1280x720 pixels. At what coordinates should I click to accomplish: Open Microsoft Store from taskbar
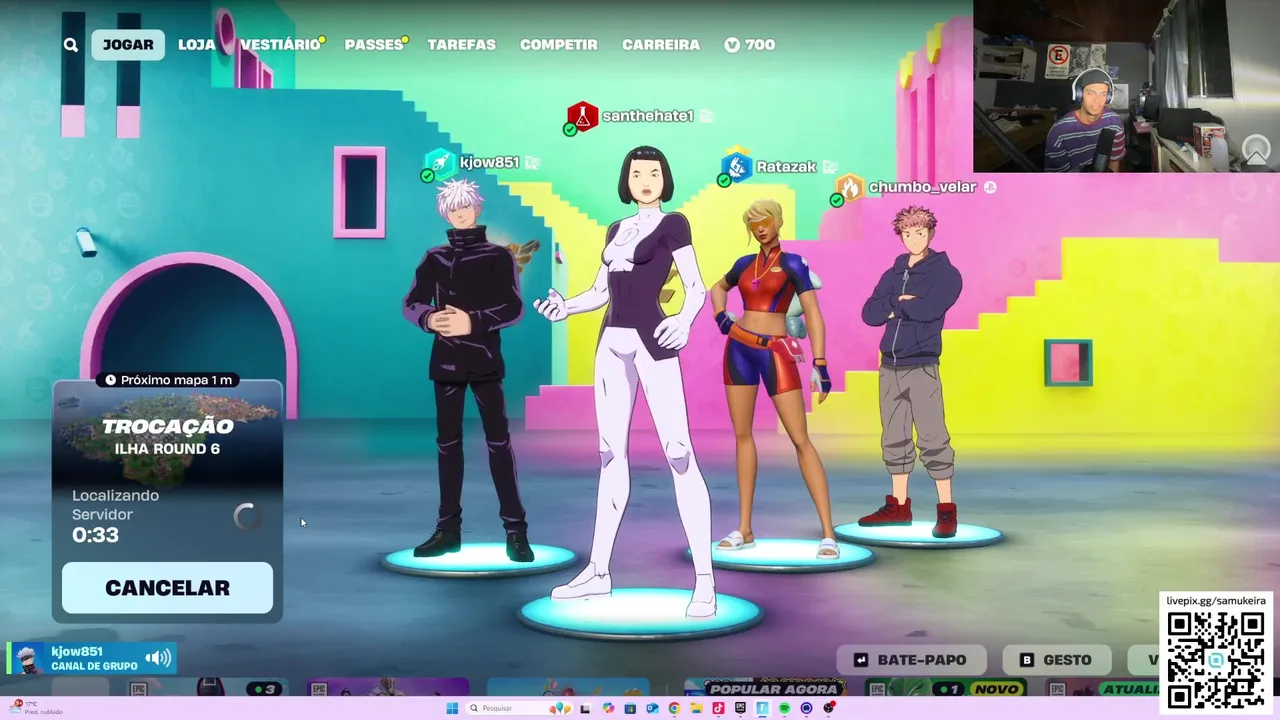(x=630, y=708)
